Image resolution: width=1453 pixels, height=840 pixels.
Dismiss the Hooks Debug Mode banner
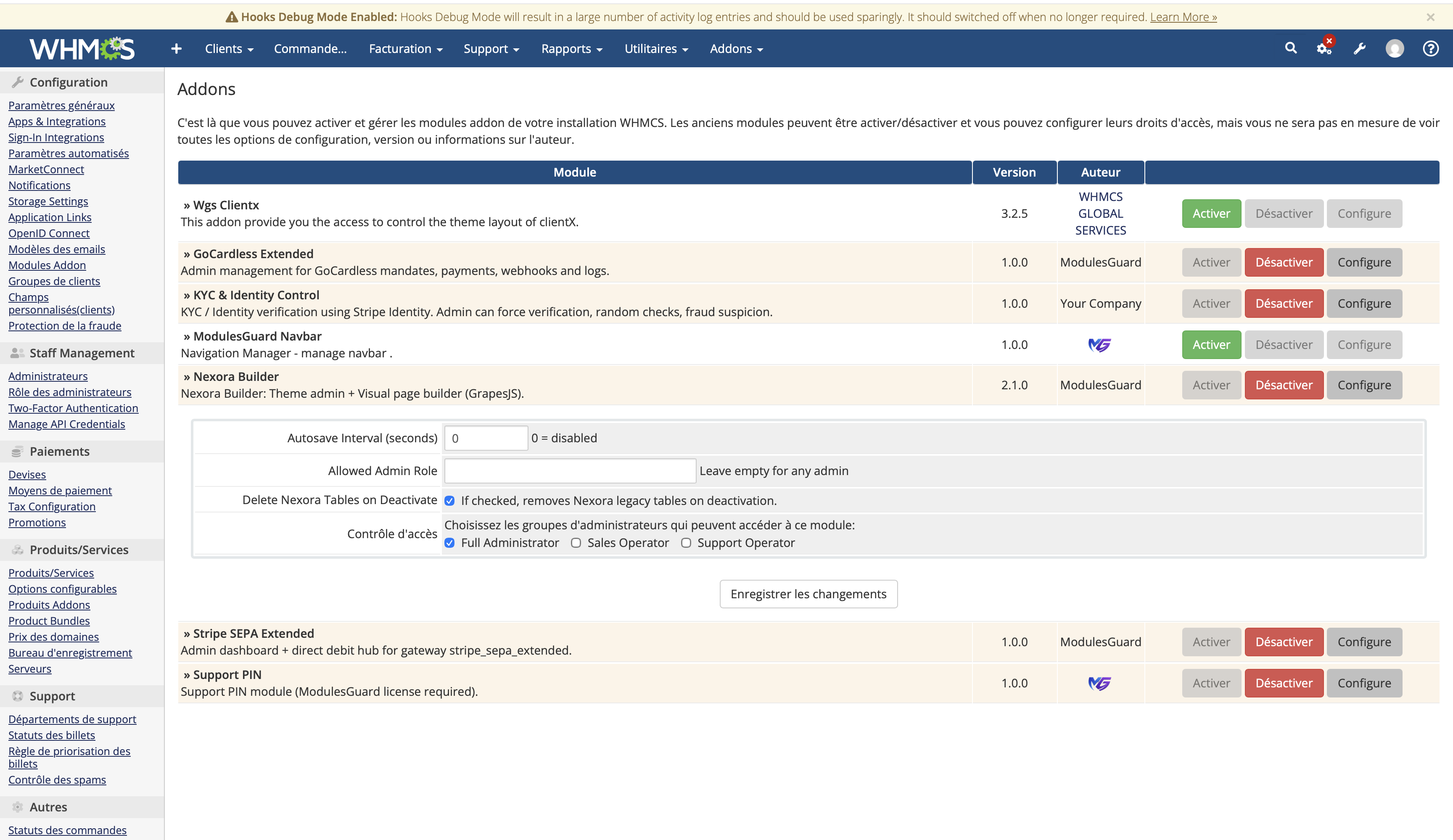coord(1430,17)
